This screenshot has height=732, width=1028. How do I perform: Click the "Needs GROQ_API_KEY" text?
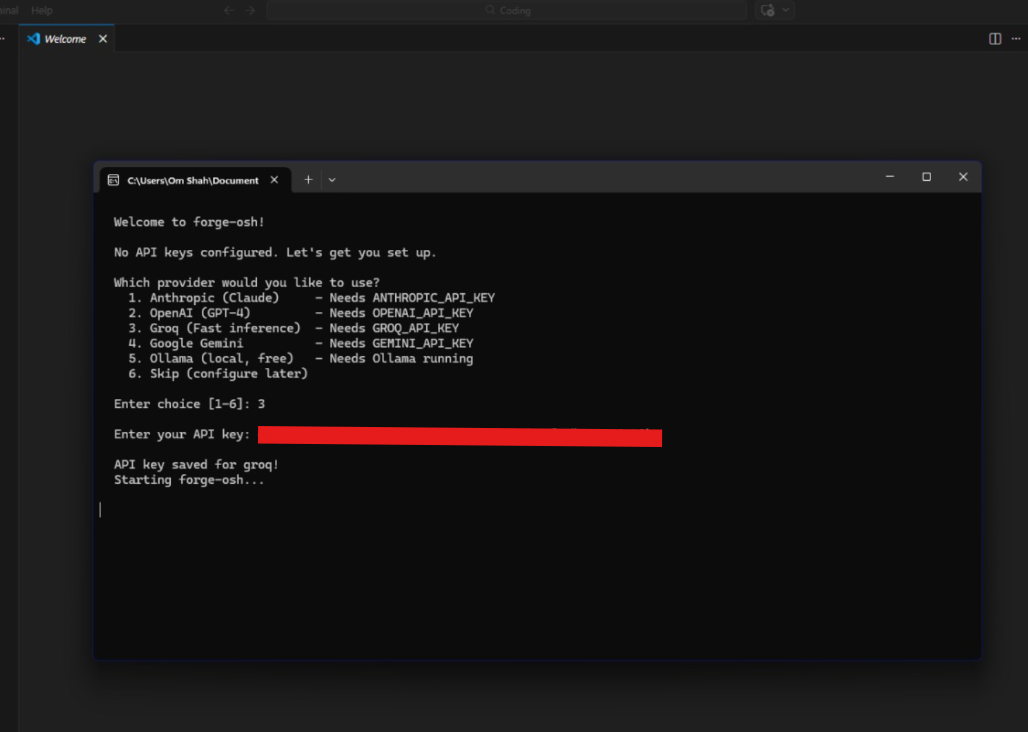pyautogui.click(x=394, y=328)
